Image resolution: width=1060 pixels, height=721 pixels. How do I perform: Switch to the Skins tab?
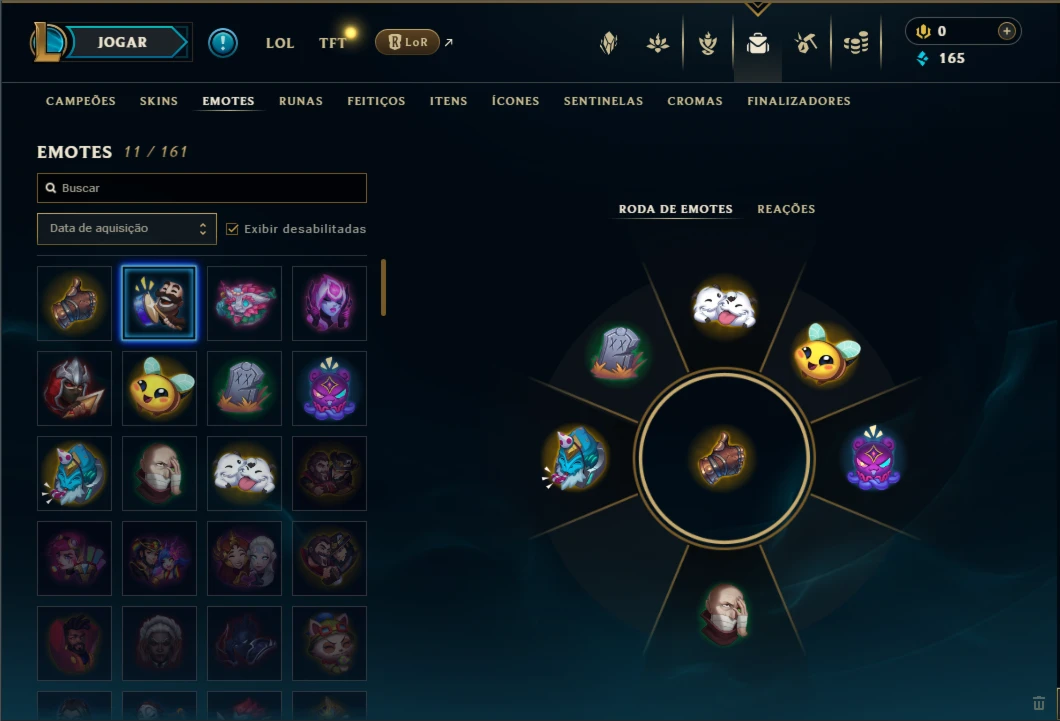[159, 101]
